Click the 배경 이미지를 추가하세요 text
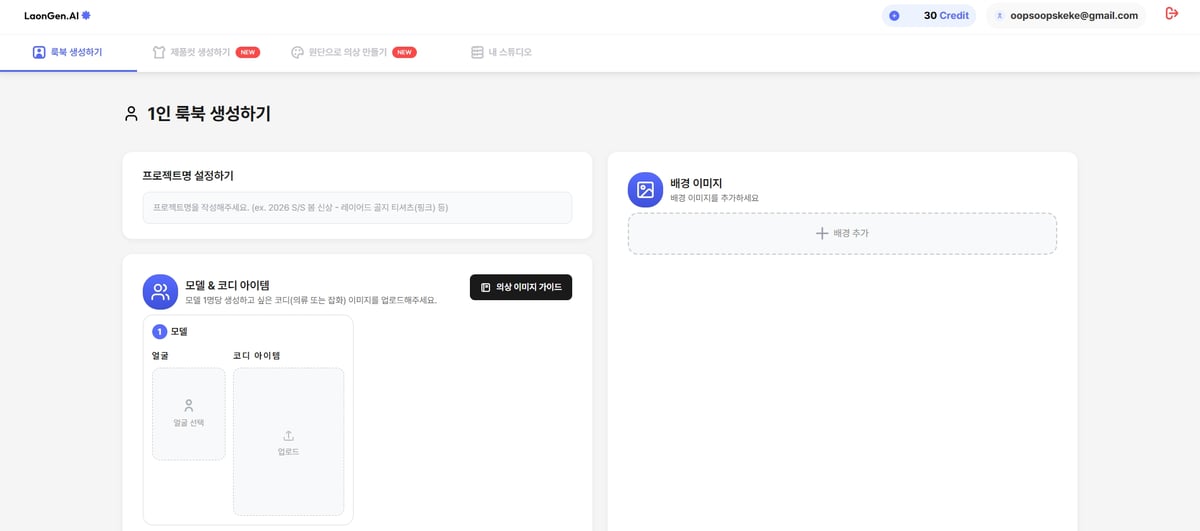 point(714,198)
